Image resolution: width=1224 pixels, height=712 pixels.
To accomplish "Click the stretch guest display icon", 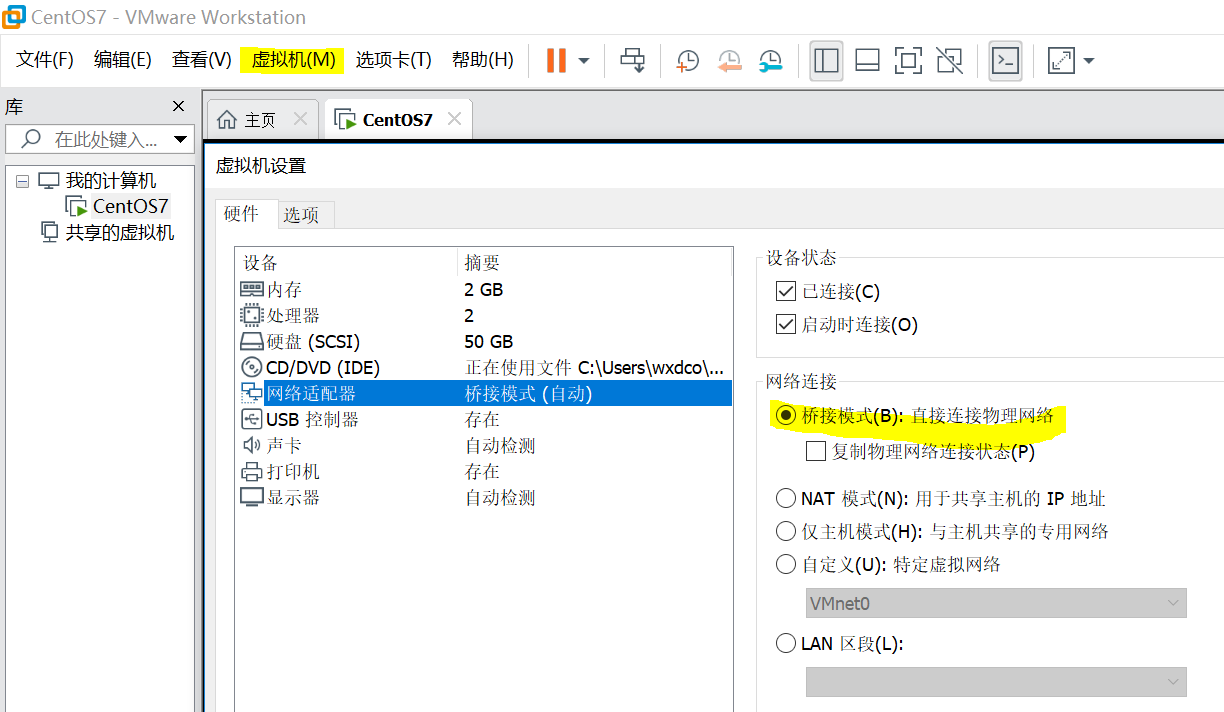I will point(1060,61).
